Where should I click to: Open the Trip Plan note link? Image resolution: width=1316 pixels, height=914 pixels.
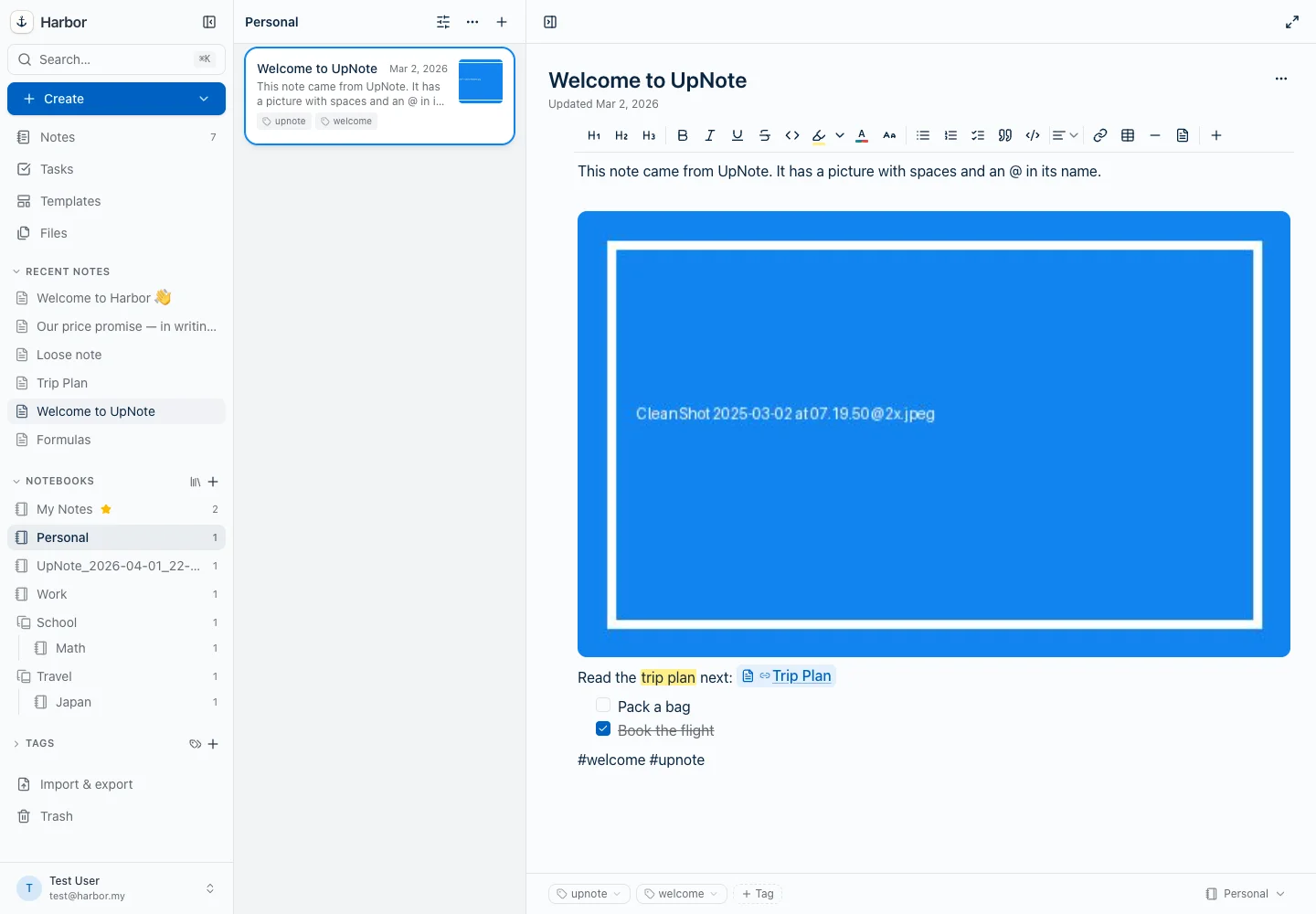click(x=787, y=675)
